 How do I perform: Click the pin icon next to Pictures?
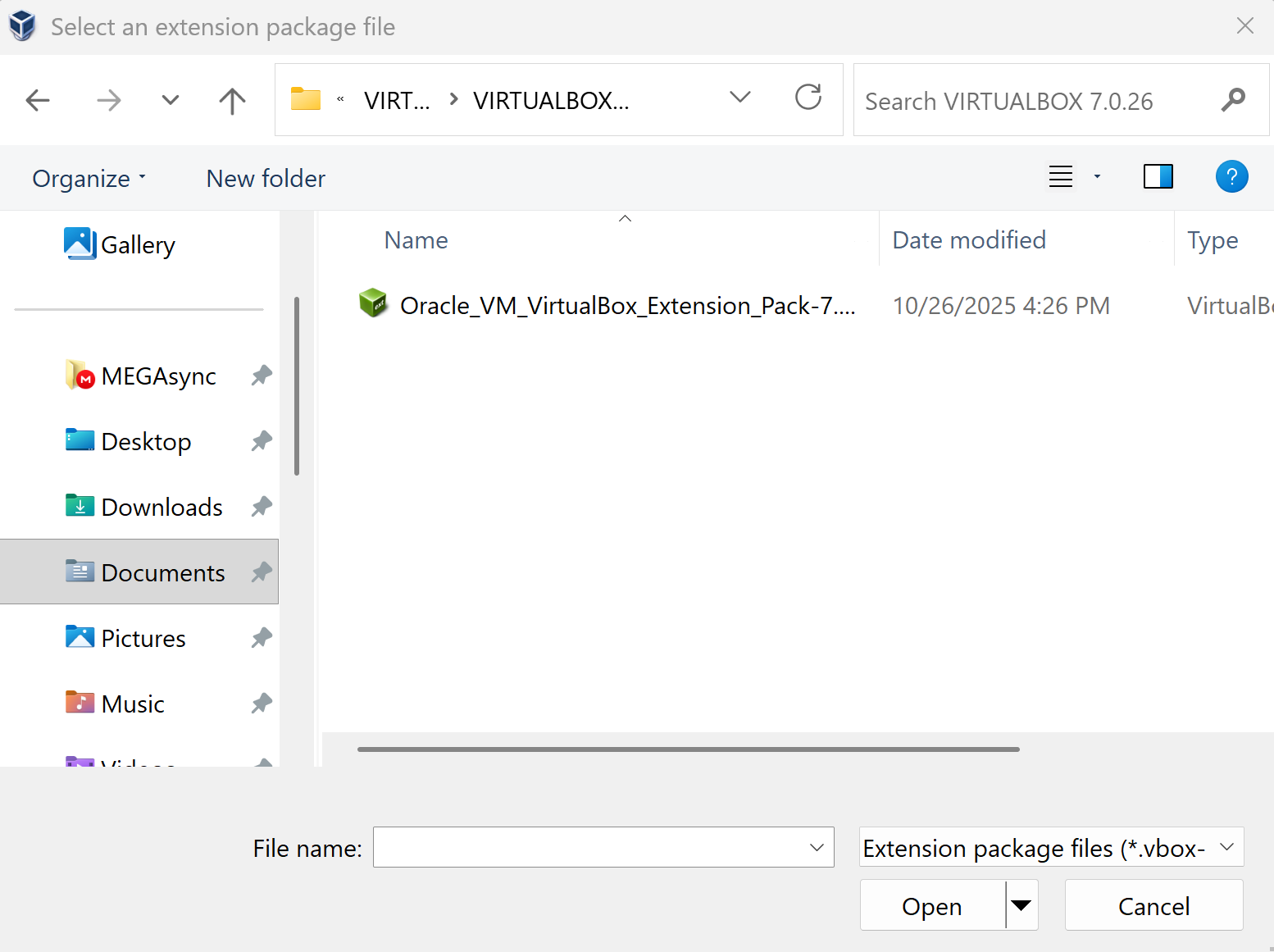(x=262, y=637)
